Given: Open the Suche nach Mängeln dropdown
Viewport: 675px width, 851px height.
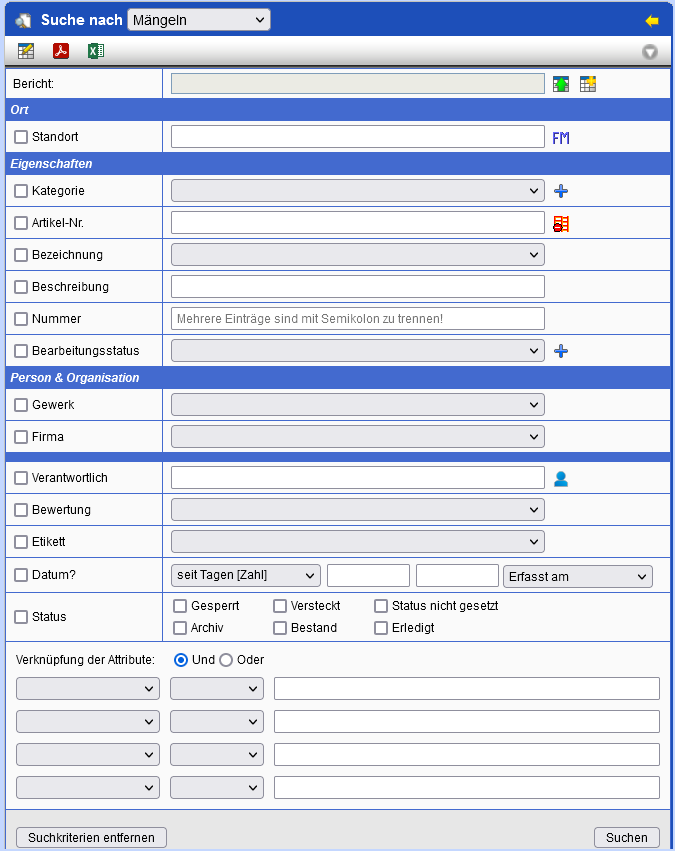Looking at the screenshot, I should [199, 19].
